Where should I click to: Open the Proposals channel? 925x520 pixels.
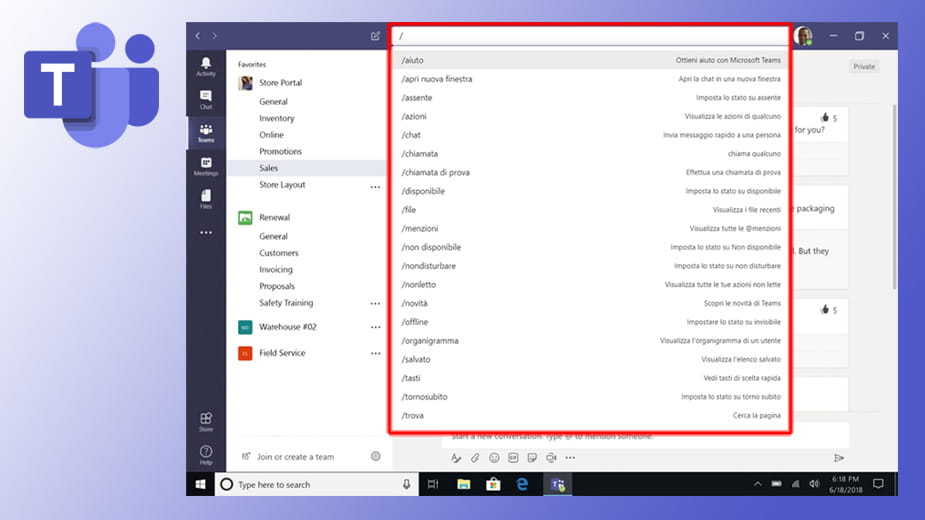click(277, 286)
